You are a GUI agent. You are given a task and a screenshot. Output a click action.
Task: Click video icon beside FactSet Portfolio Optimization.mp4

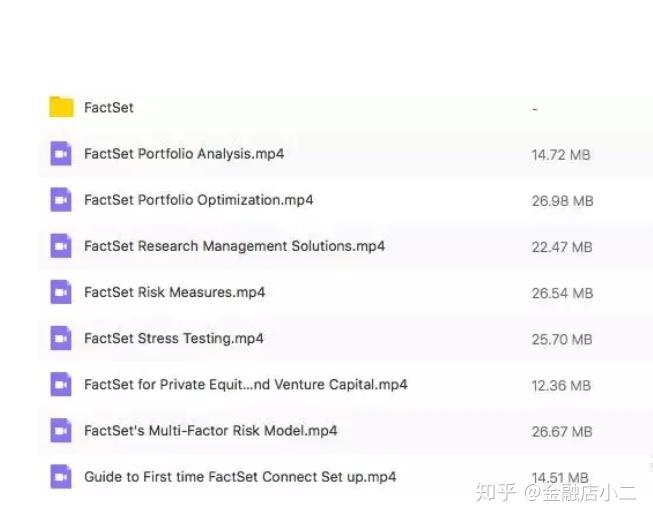click(61, 200)
